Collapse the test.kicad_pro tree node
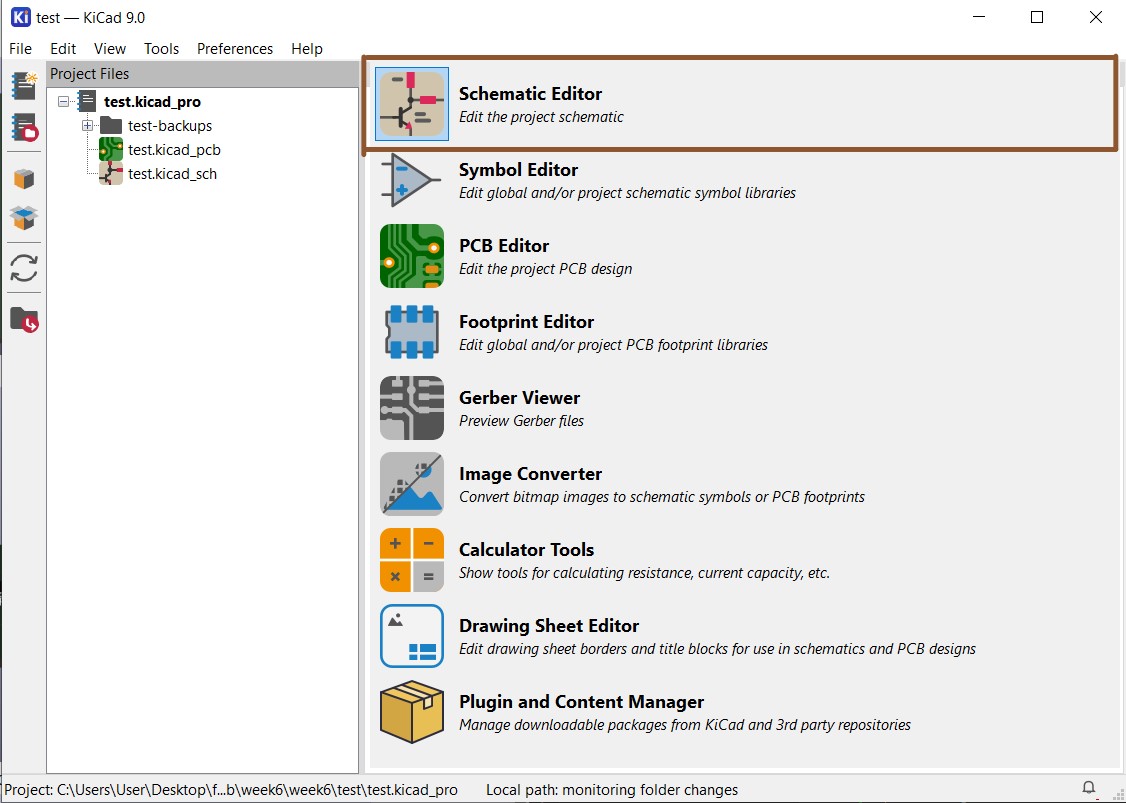The height and width of the screenshot is (803, 1126). coord(64,101)
